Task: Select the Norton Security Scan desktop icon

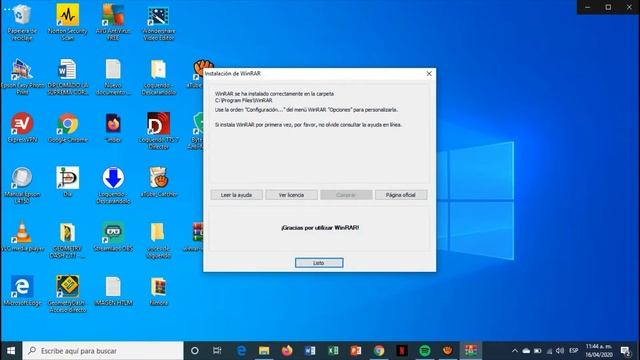Action: (x=68, y=23)
